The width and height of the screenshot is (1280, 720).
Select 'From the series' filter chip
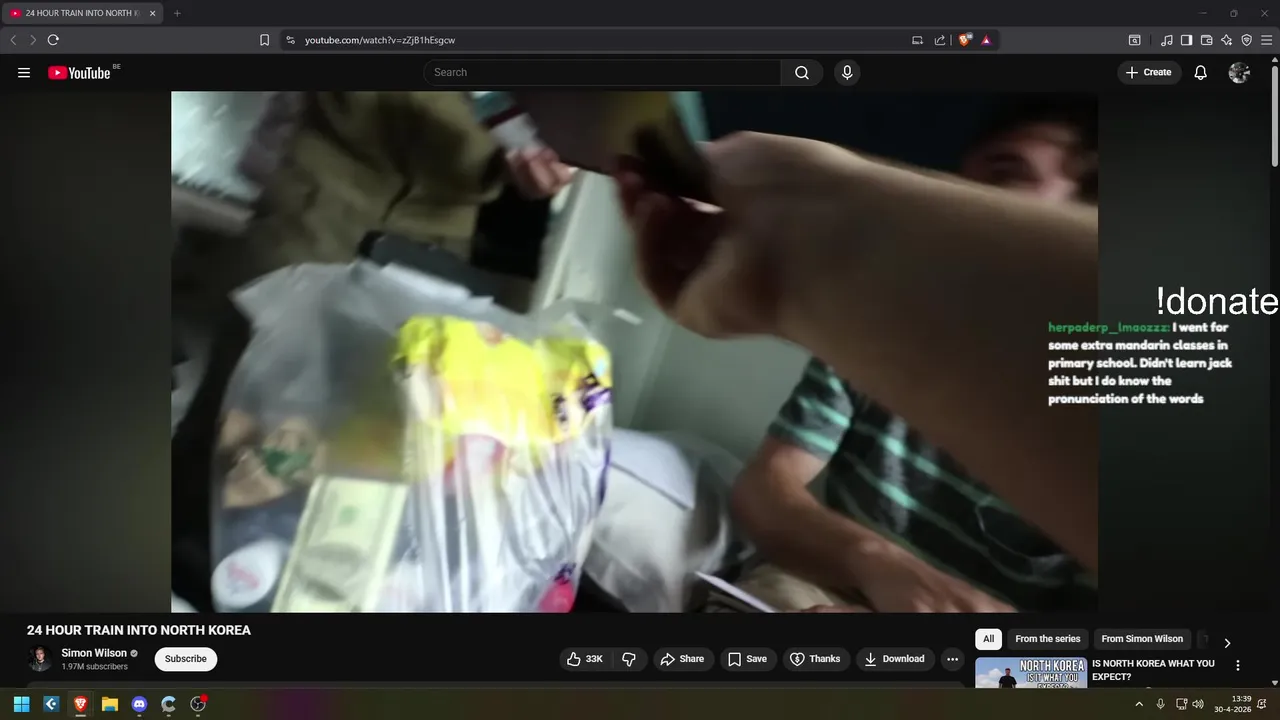pyautogui.click(x=1047, y=639)
